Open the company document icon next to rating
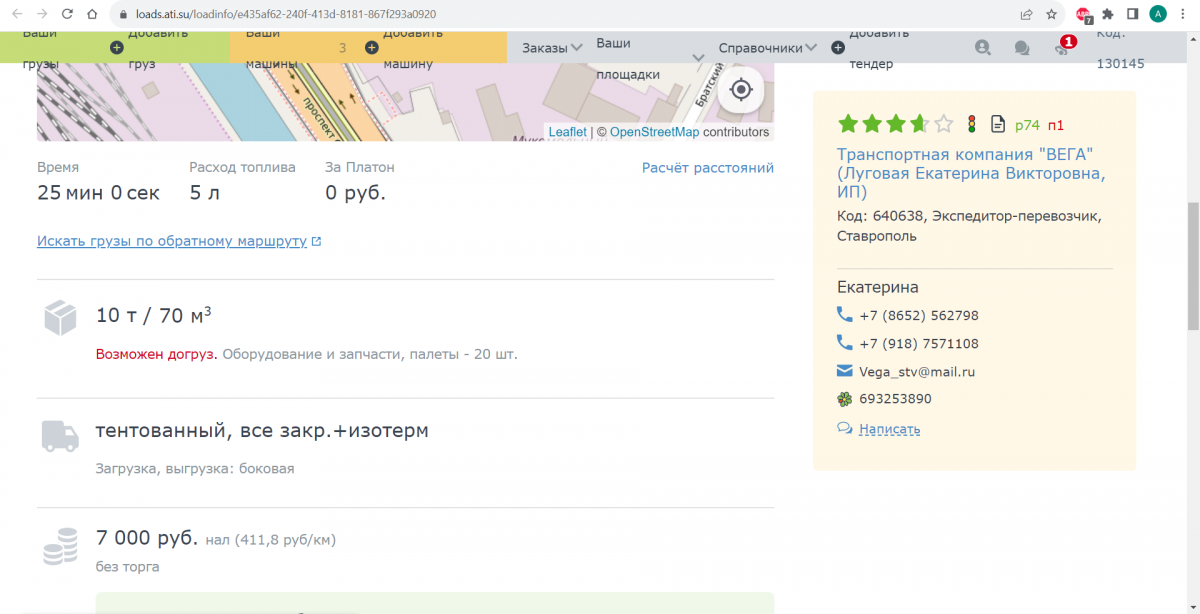The width and height of the screenshot is (1200, 614). (x=997, y=124)
